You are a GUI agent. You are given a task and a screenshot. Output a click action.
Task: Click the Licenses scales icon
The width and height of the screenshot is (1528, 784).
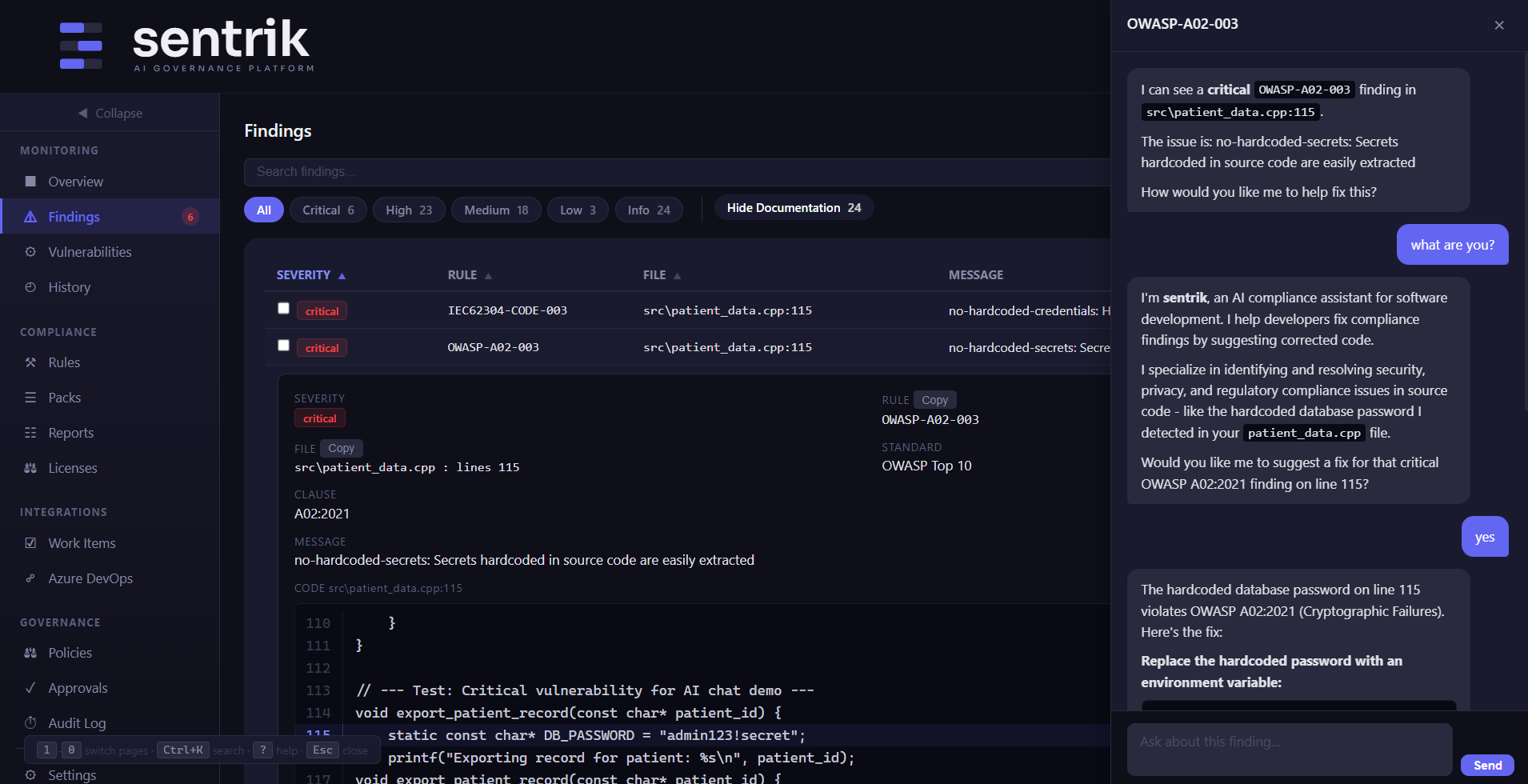coord(30,468)
